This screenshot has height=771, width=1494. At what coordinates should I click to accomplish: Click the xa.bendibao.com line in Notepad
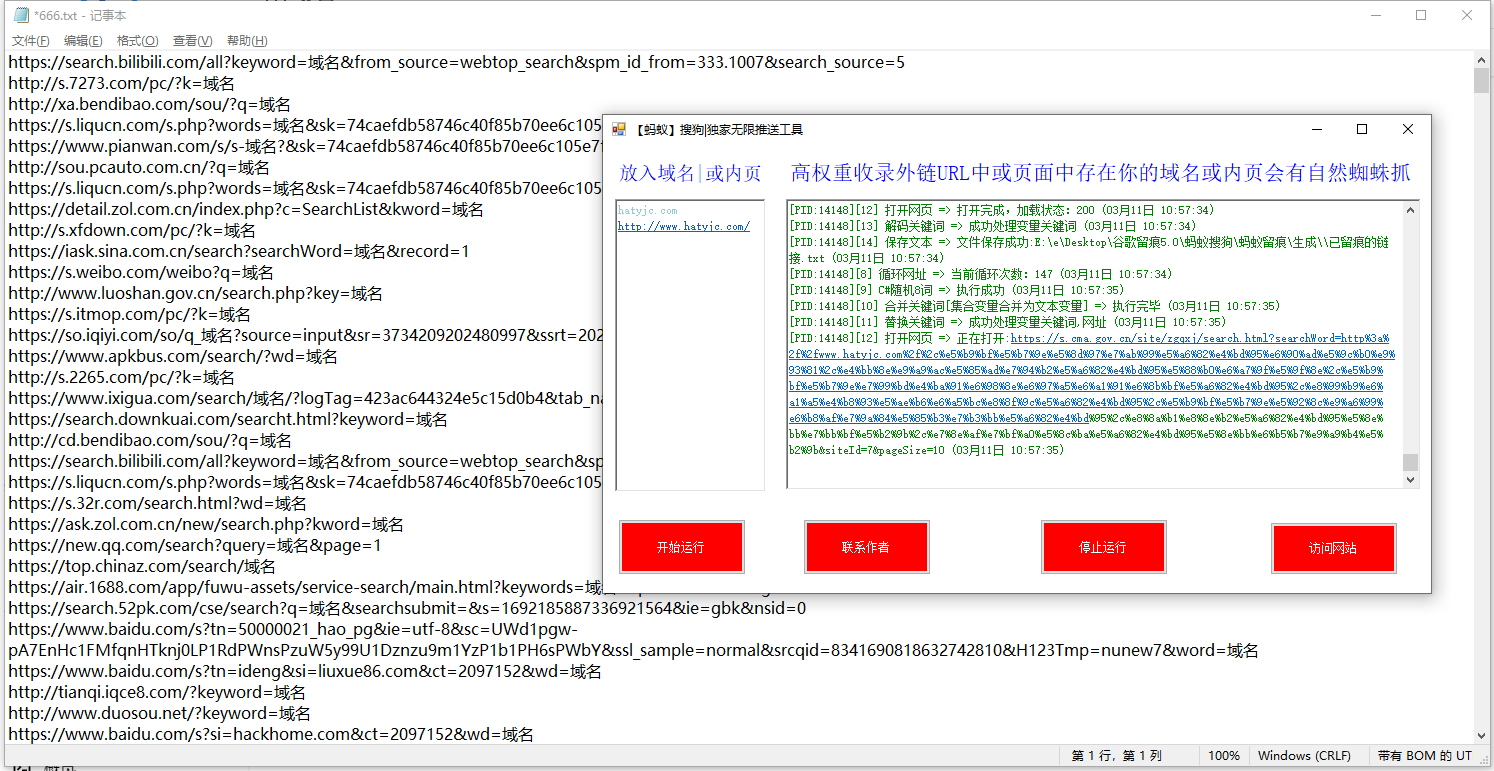pyautogui.click(x=150, y=104)
